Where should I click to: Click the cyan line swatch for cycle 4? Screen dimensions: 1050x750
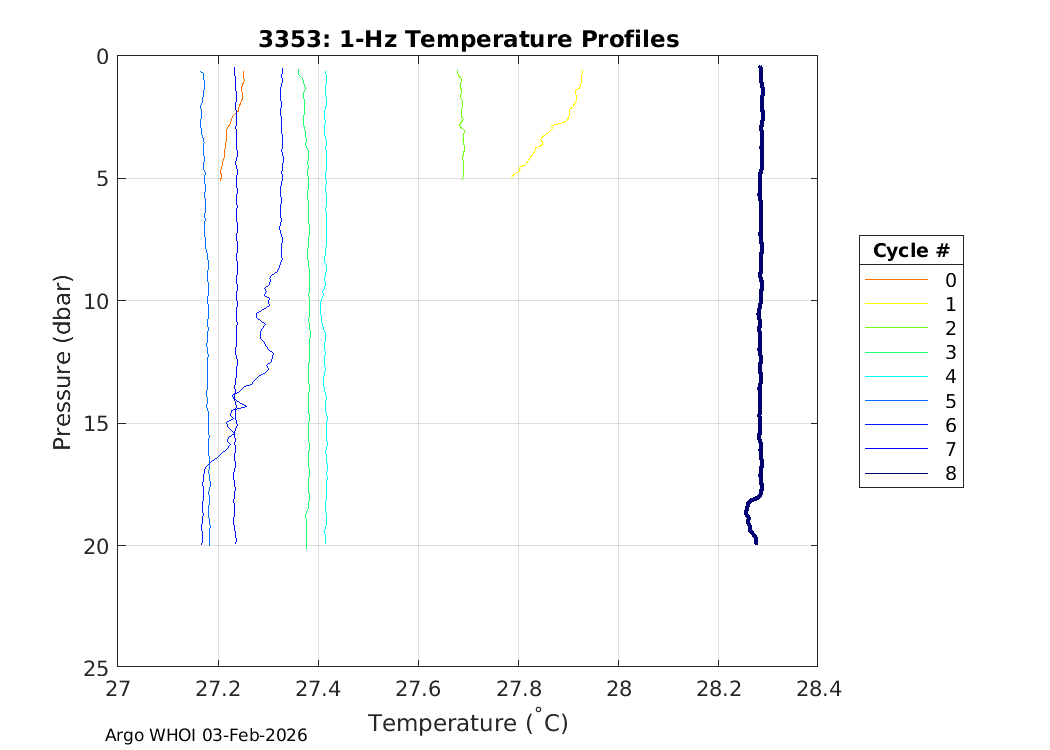click(895, 377)
